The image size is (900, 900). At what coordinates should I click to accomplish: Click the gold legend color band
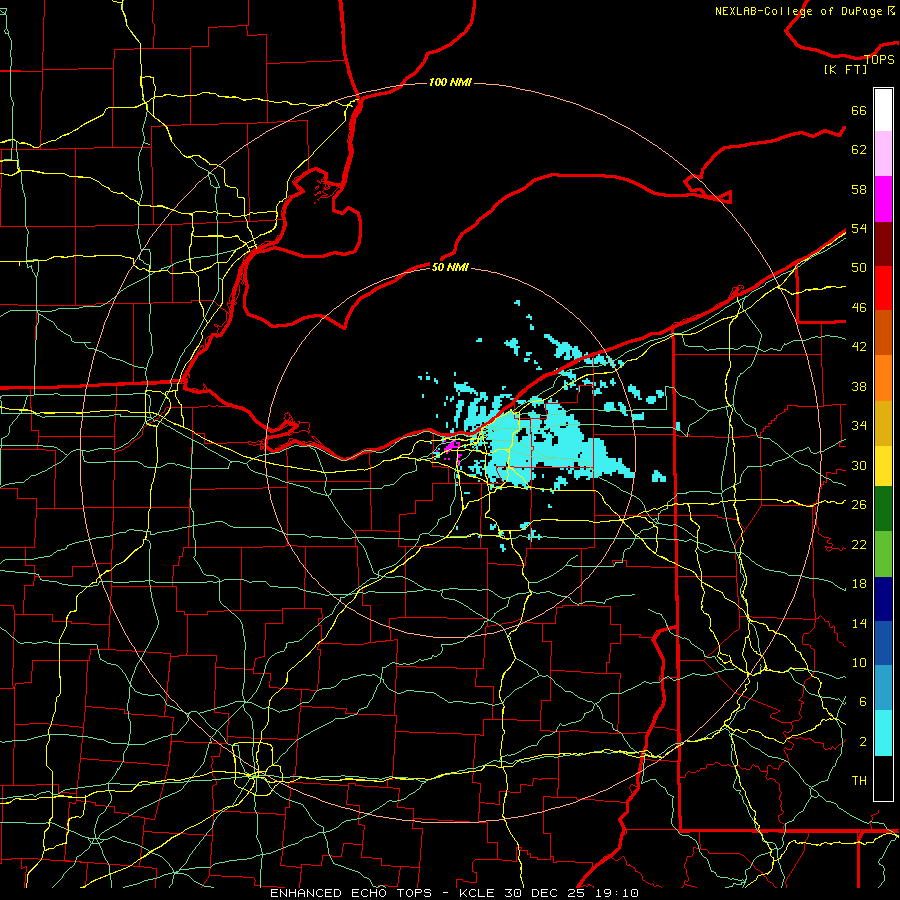click(x=883, y=423)
